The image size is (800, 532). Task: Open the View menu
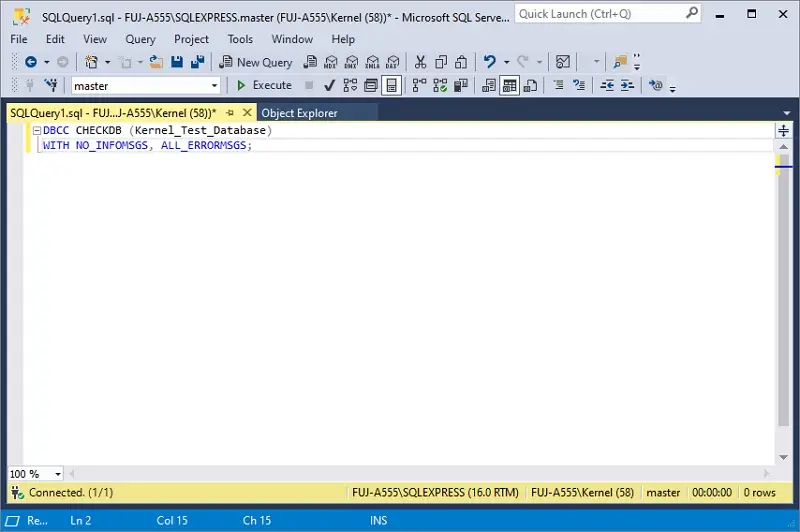pyautogui.click(x=95, y=39)
